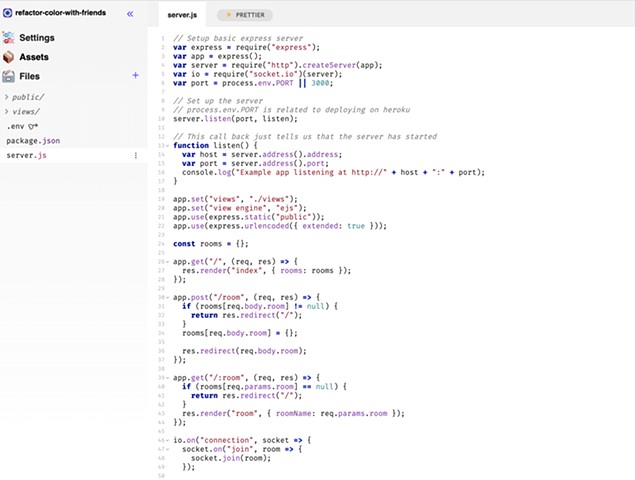Click the var io = require("socket.io") line
The height and width of the screenshot is (480, 635).
[258, 75]
